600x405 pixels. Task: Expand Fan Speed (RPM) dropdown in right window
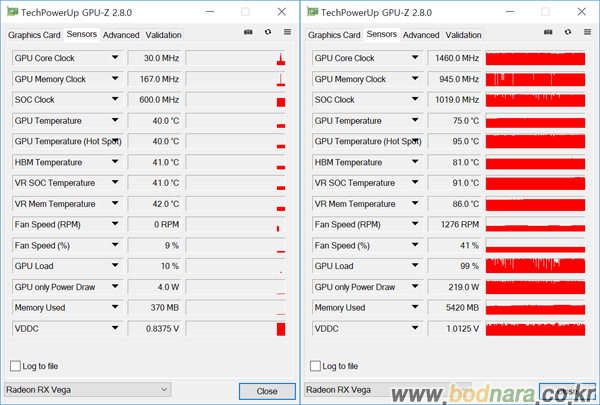415,224
